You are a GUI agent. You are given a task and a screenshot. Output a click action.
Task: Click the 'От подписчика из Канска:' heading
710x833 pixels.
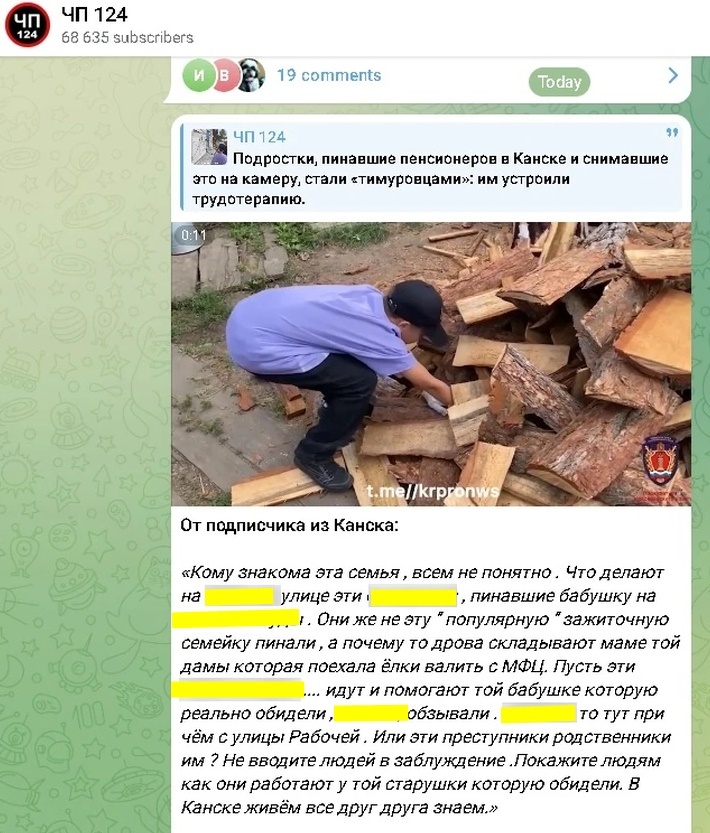289,525
